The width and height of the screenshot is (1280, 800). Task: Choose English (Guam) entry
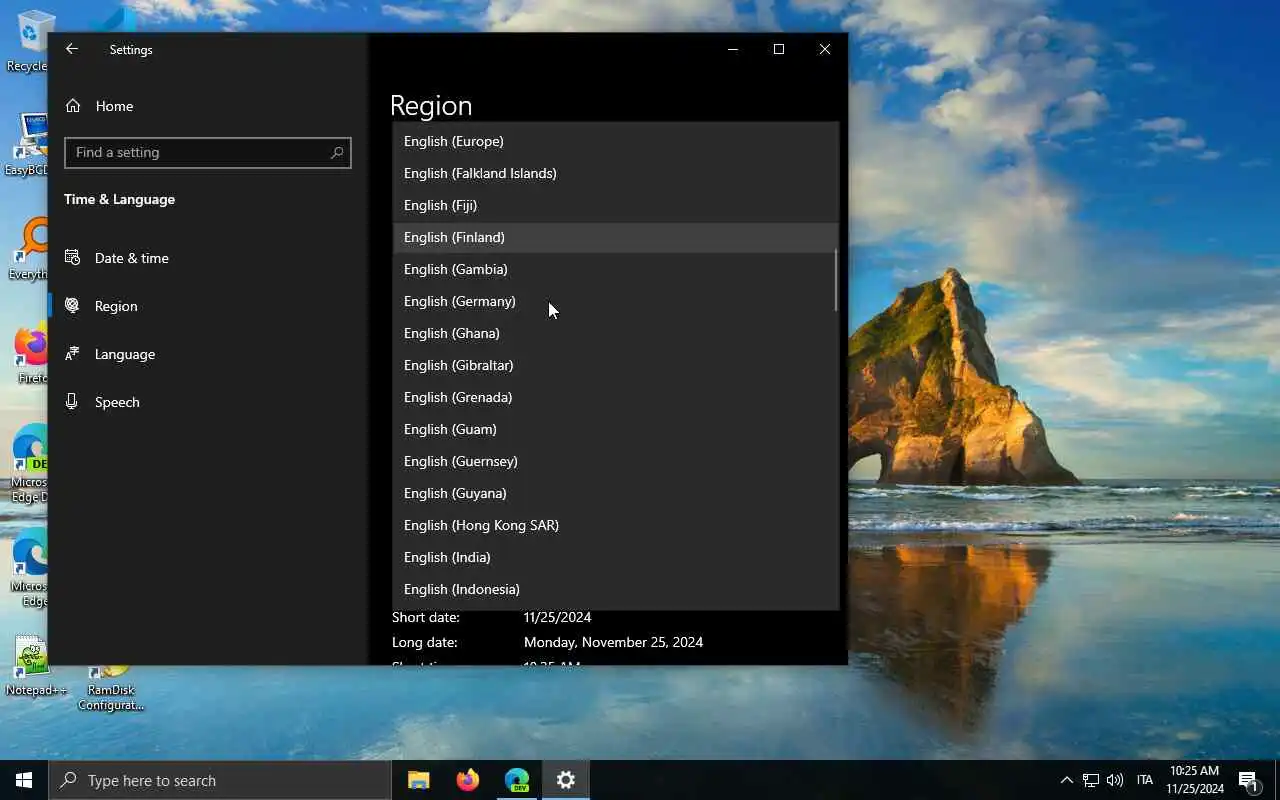(615, 429)
